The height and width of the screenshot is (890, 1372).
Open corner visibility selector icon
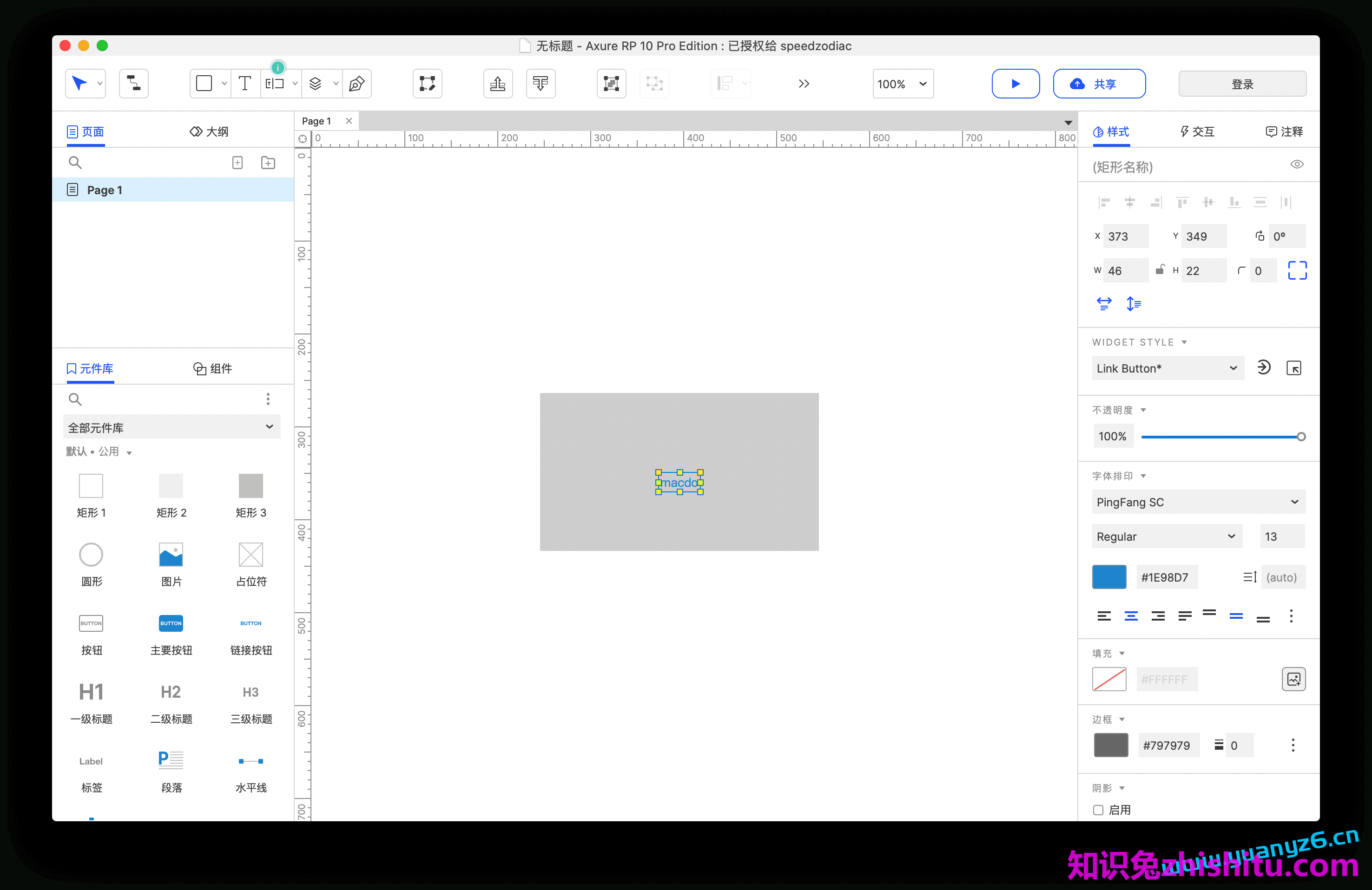tap(1297, 270)
